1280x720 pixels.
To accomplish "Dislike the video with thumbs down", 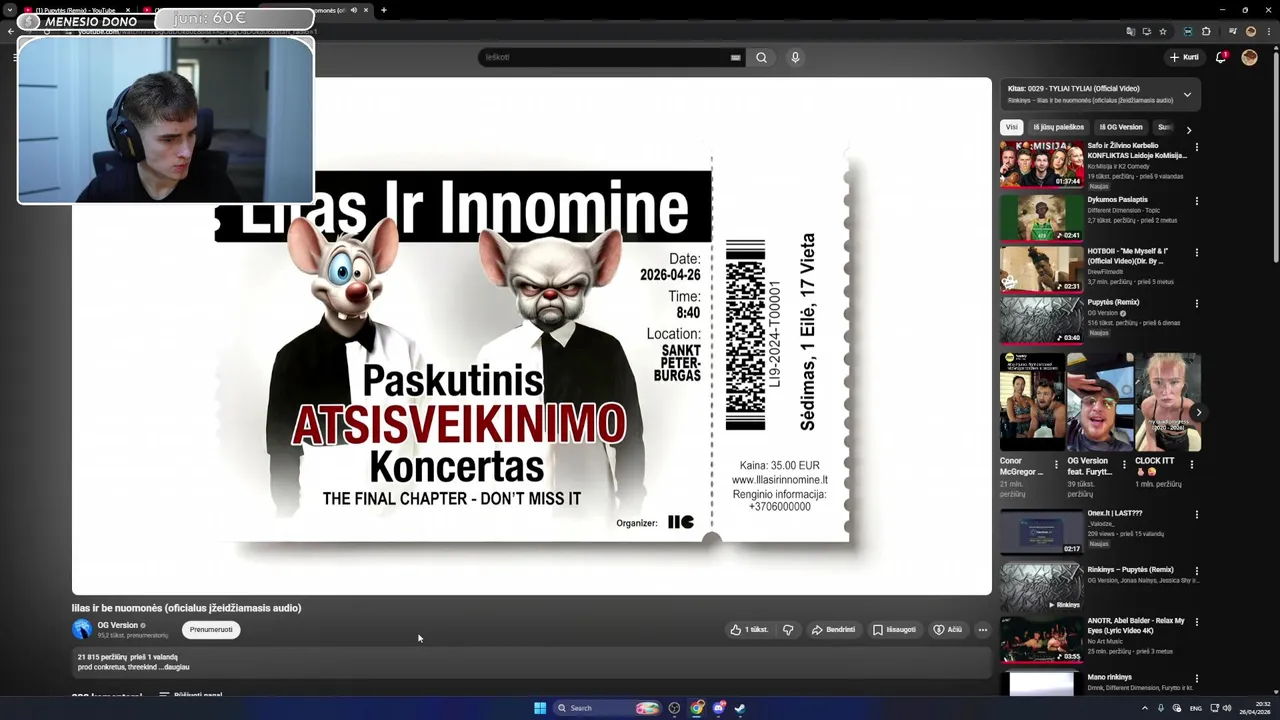I will [788, 630].
